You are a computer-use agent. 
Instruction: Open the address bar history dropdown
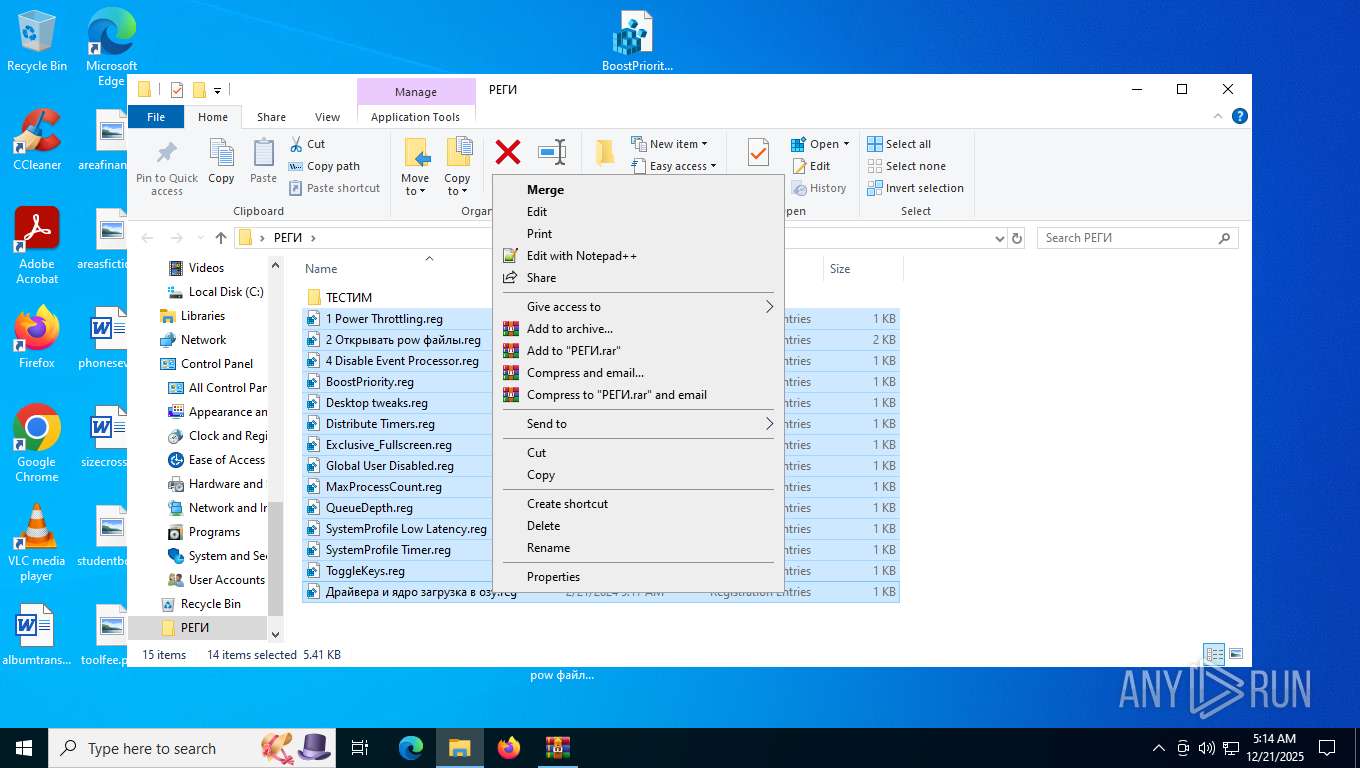coord(999,238)
